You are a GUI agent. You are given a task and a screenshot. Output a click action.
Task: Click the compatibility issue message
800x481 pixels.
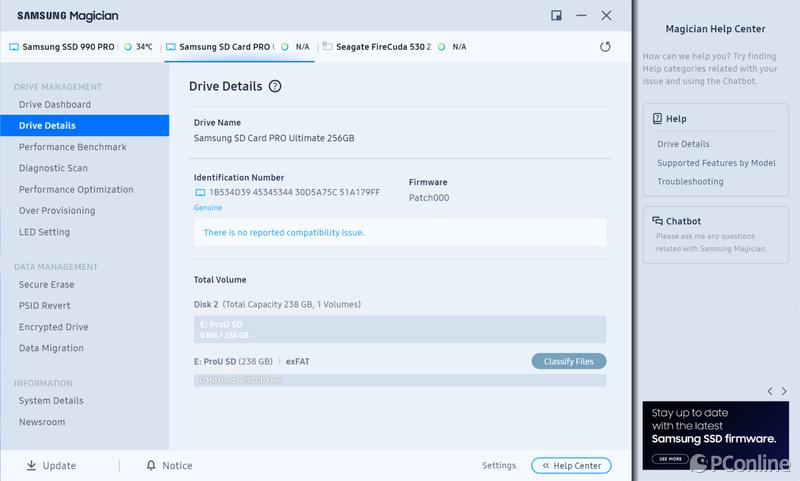(284, 233)
